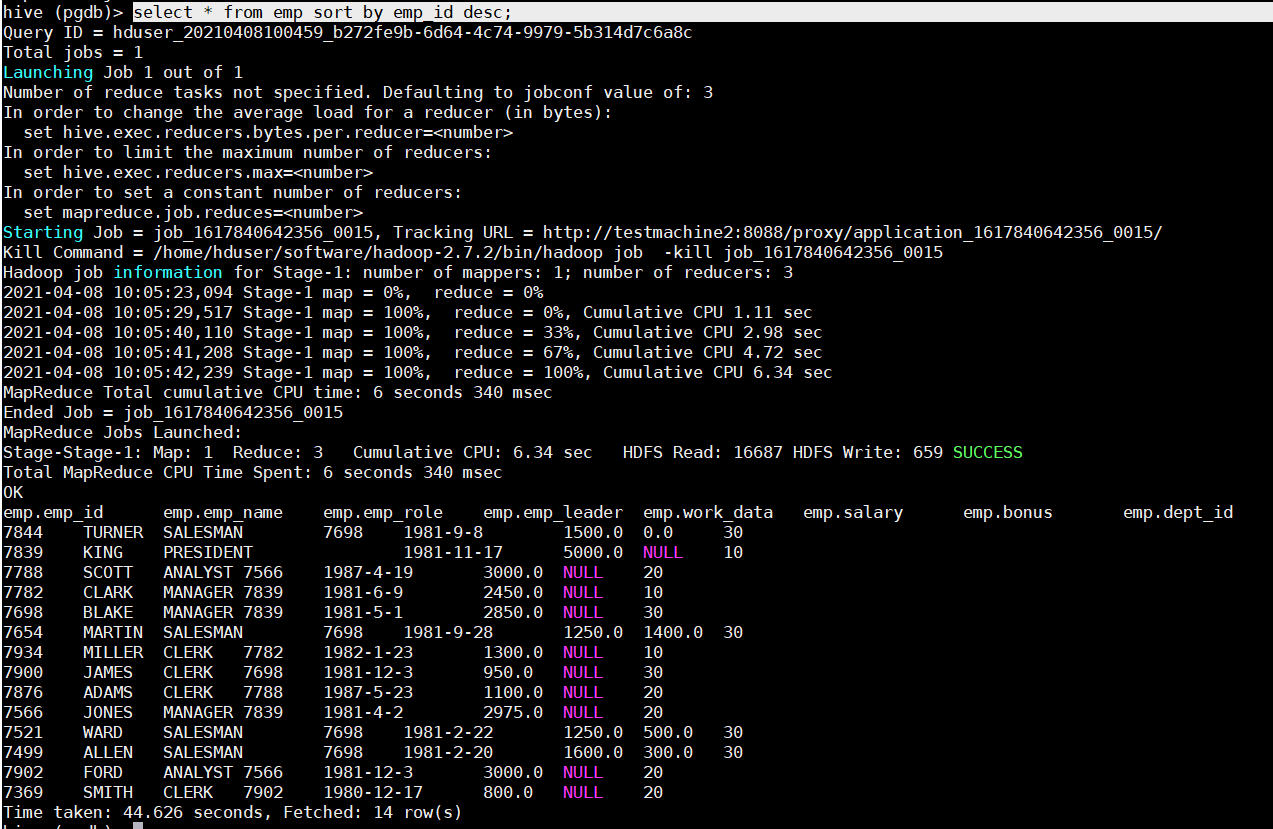Click the emp.emp_leader column header
The width and height of the screenshot is (1273, 829).
pos(553,512)
